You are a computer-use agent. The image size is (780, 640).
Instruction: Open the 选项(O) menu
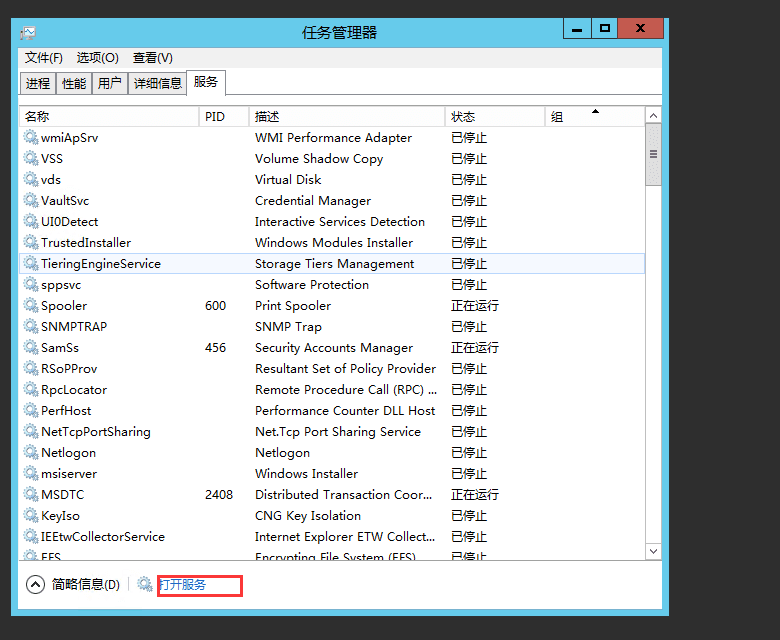coord(98,58)
